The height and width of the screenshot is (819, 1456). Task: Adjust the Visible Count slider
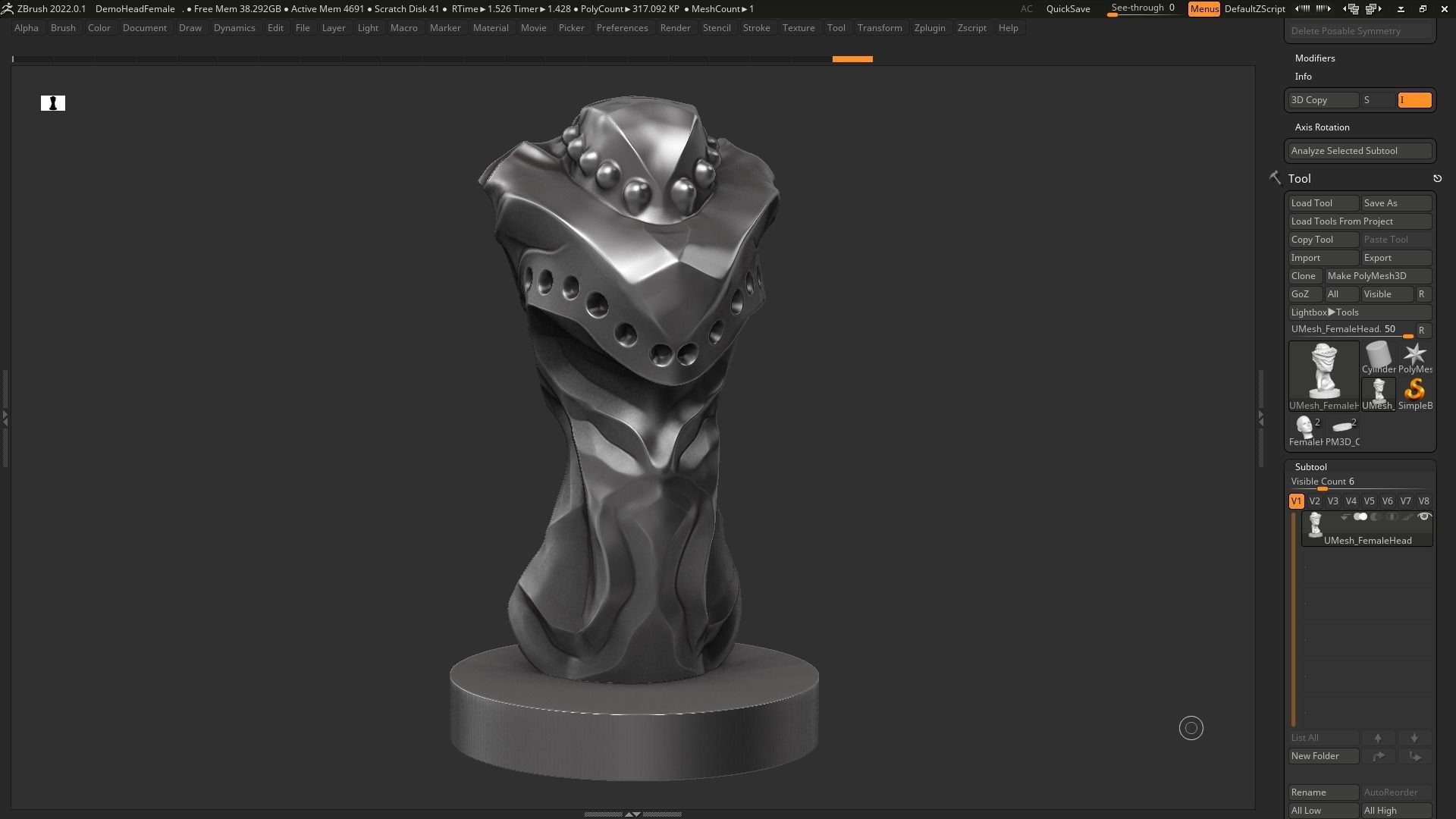(x=1360, y=482)
